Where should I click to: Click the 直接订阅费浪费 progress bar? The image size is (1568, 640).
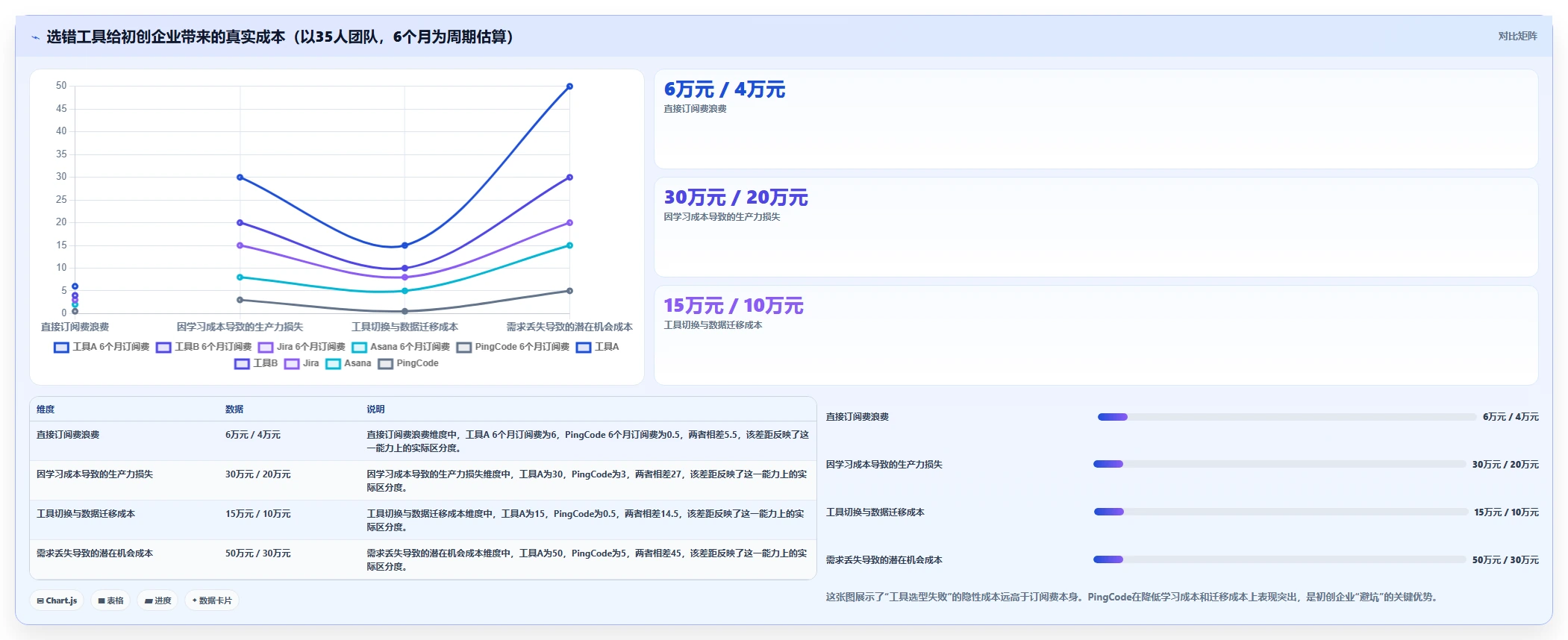1287,417
